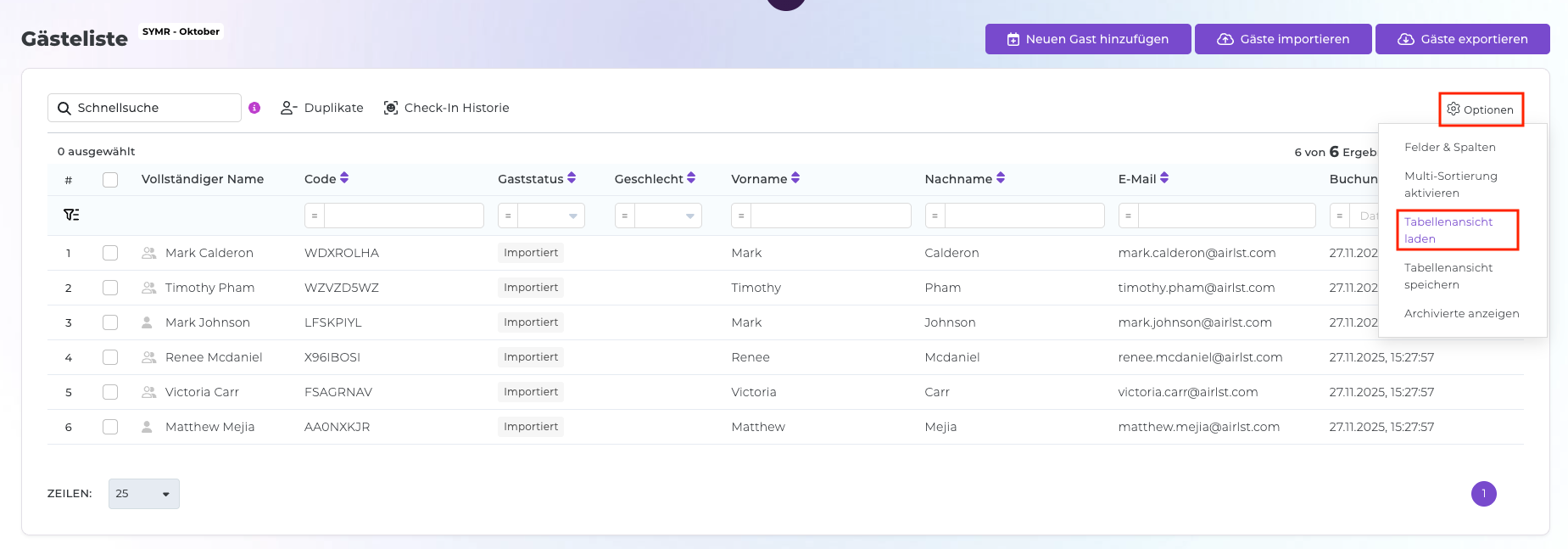Viewport: 1568px width, 549px height.
Task: Sort by Nachname column arrows
Action: coord(1001,178)
